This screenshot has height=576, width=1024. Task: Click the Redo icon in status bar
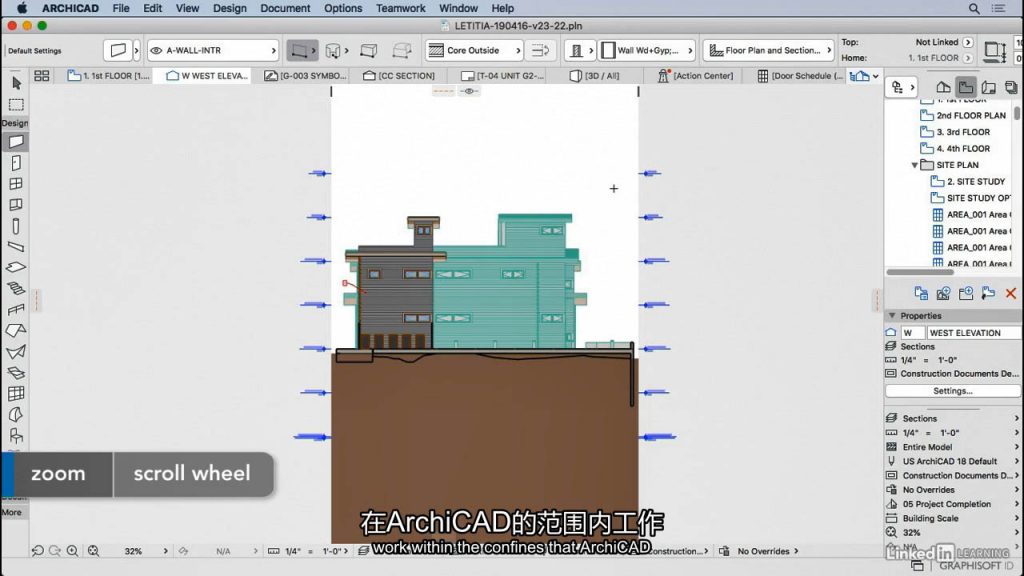pos(55,551)
